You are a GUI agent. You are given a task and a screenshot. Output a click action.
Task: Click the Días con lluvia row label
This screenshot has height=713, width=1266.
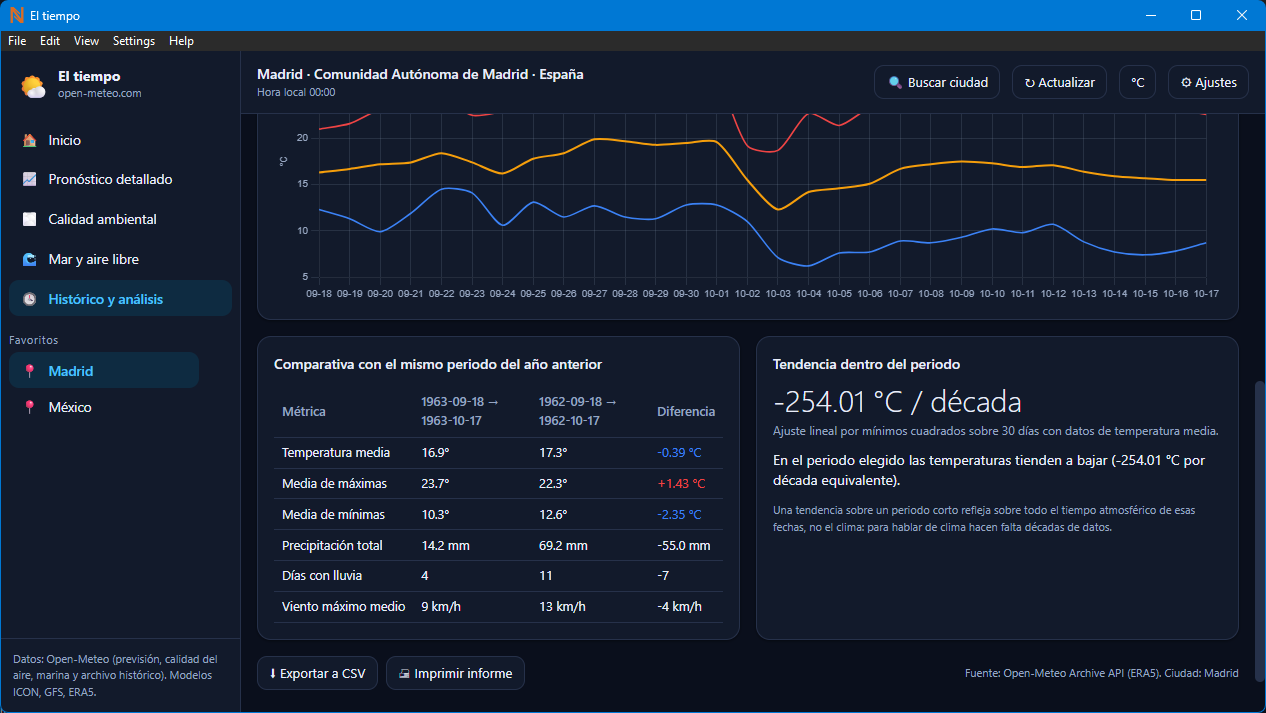tap(322, 576)
